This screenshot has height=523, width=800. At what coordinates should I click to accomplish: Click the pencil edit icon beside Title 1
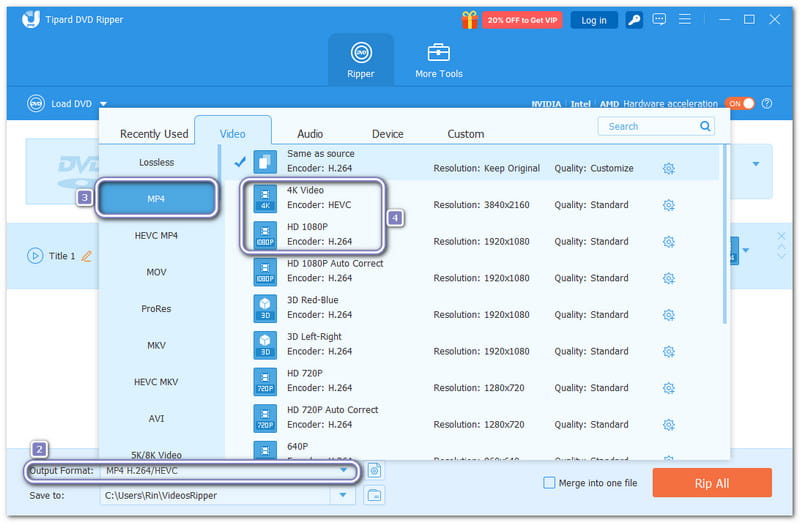click(x=86, y=256)
